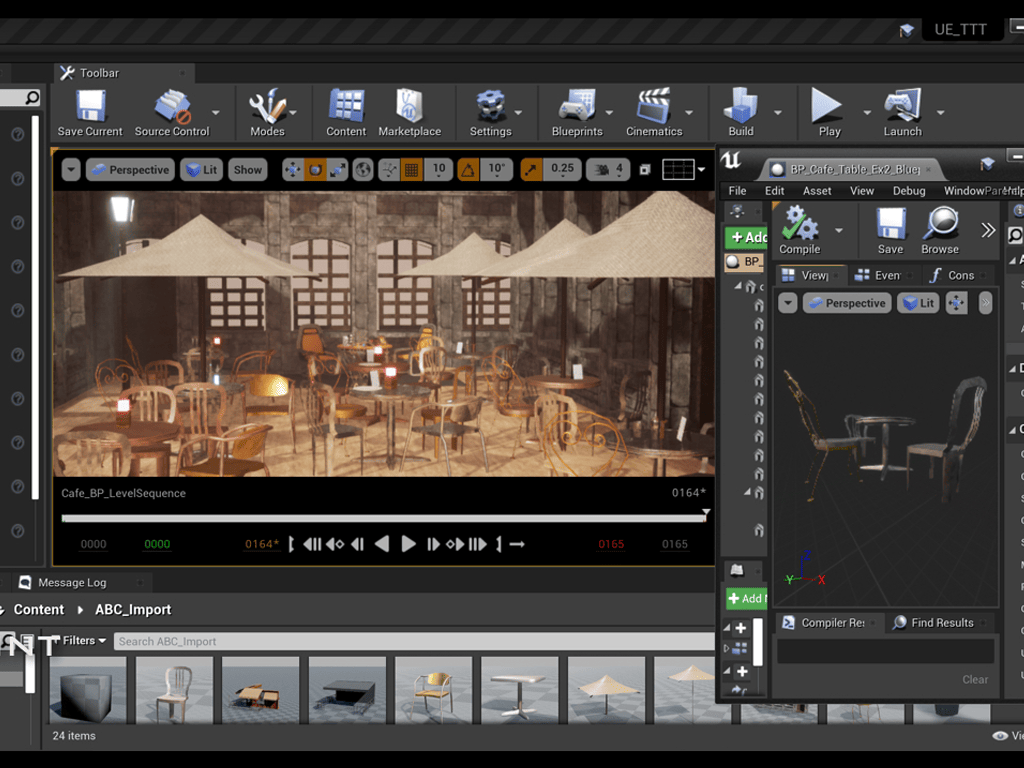
Task: Play the level sequence in reverse
Action: coord(382,544)
